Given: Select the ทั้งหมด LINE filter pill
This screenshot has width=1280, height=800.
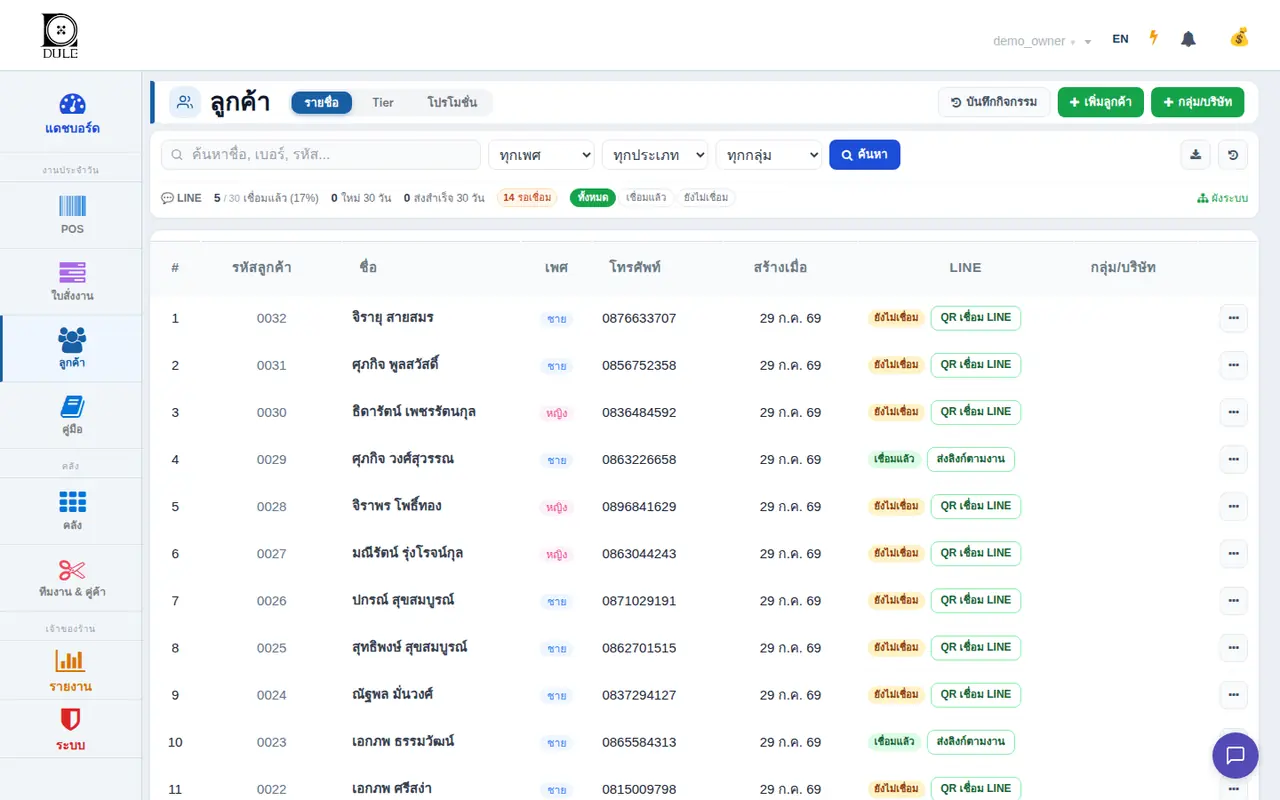Looking at the screenshot, I should coord(593,198).
